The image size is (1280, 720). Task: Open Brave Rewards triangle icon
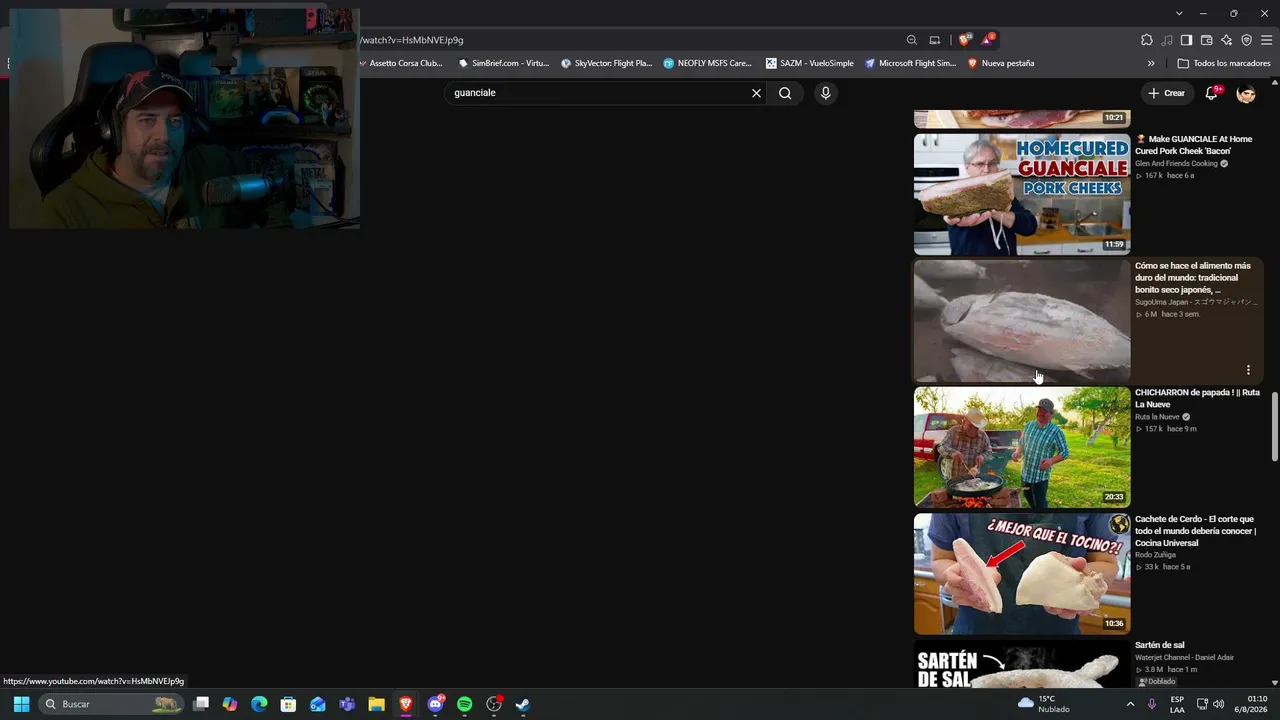click(x=987, y=40)
